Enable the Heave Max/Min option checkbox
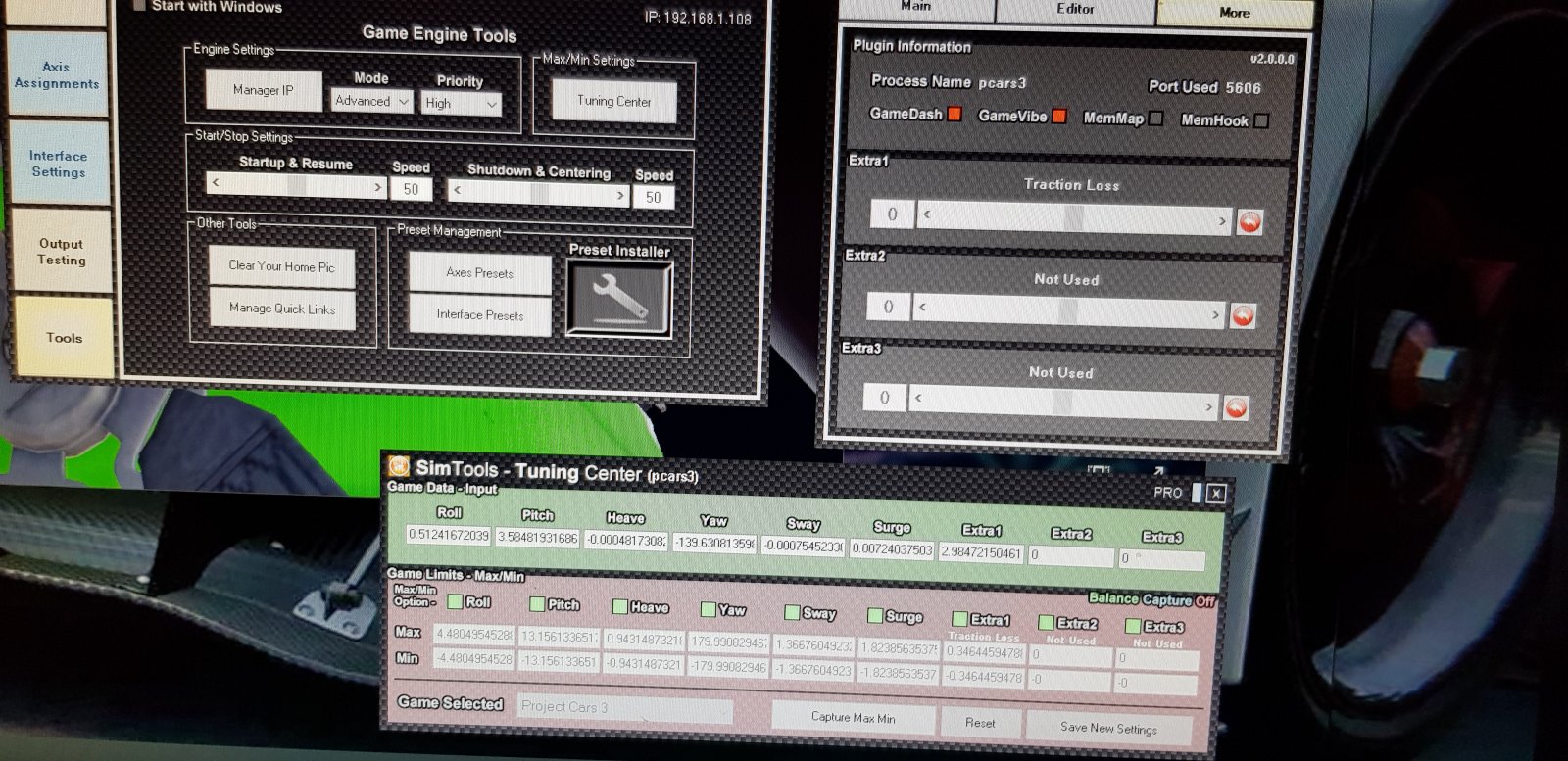The image size is (1568, 761). pyautogui.click(x=620, y=607)
